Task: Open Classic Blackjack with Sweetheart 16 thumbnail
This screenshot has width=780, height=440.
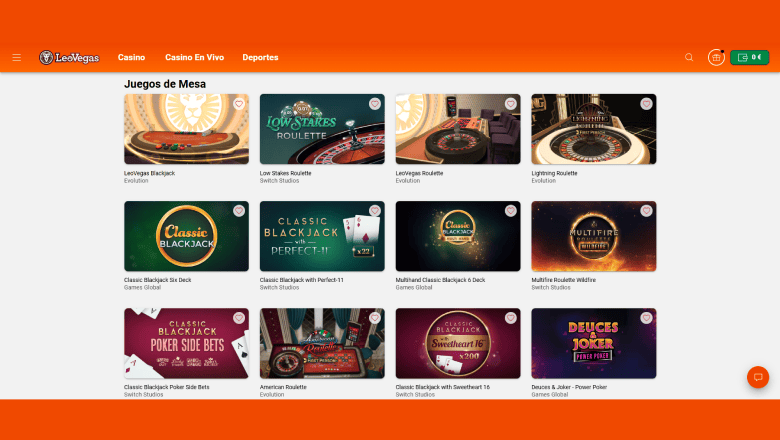Action: (458, 343)
